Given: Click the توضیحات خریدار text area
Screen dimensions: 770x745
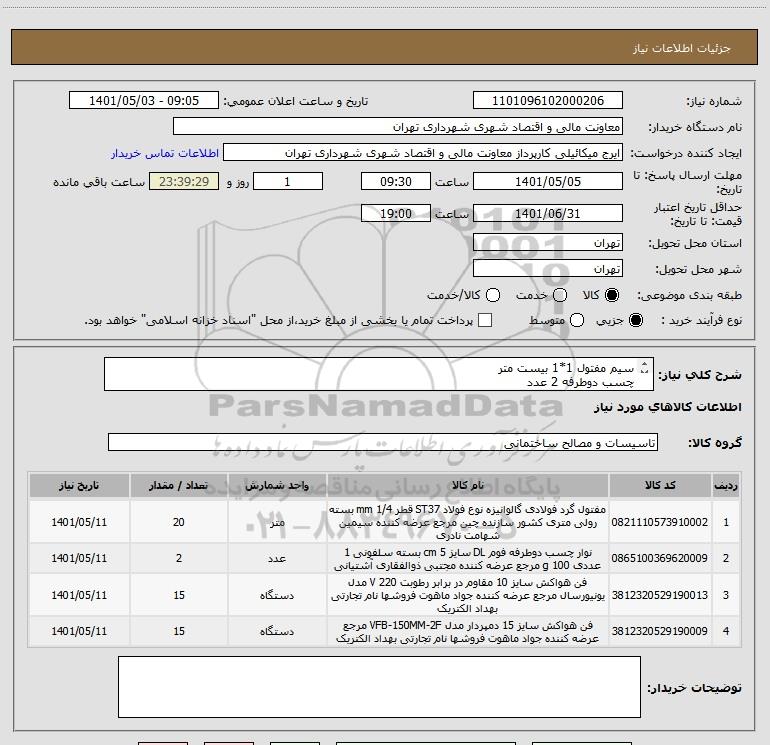Looking at the screenshot, I should click(379, 687).
